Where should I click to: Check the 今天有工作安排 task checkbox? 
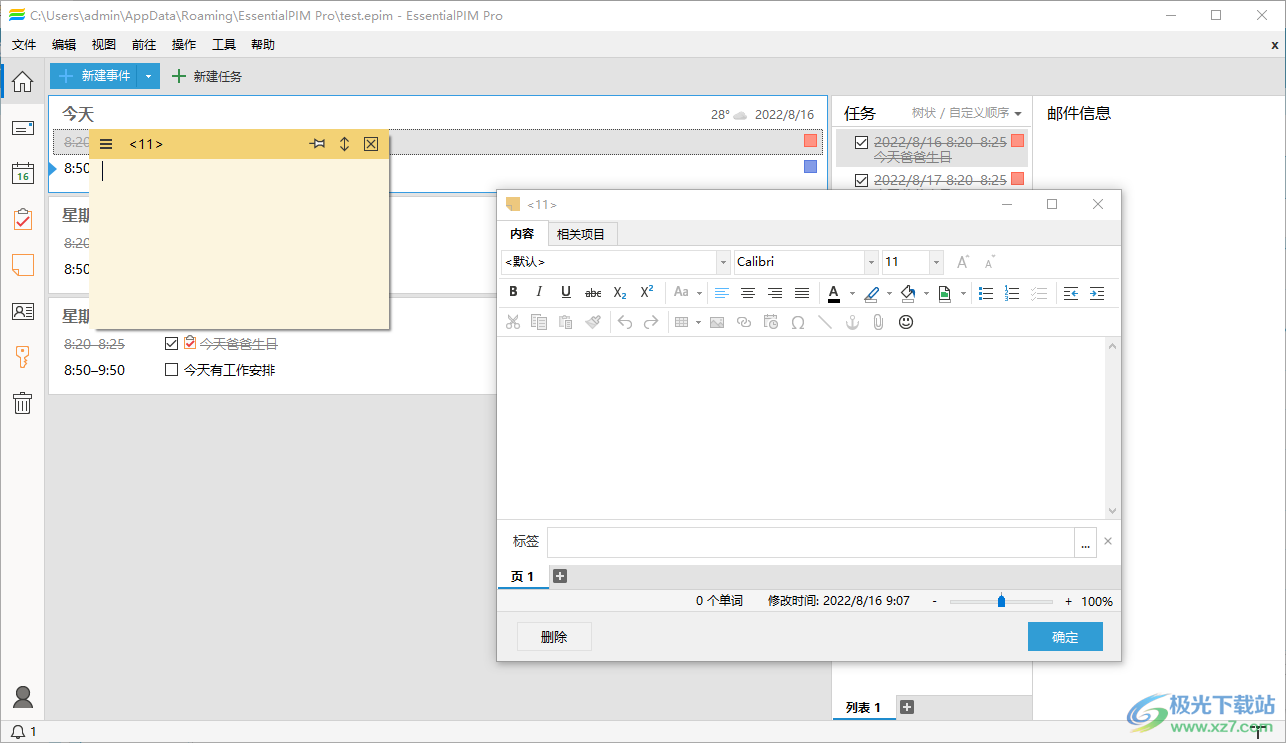171,370
